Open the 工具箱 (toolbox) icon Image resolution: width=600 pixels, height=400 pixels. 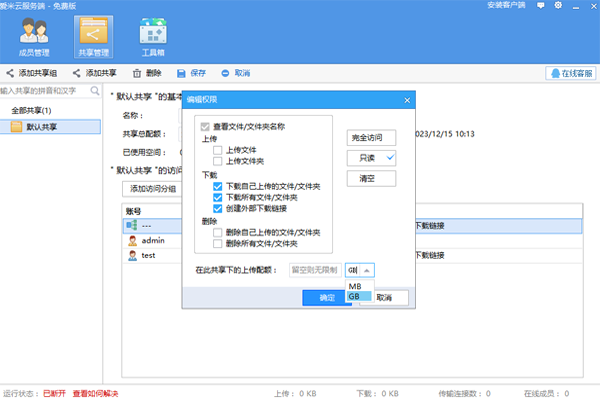pyautogui.click(x=152, y=36)
